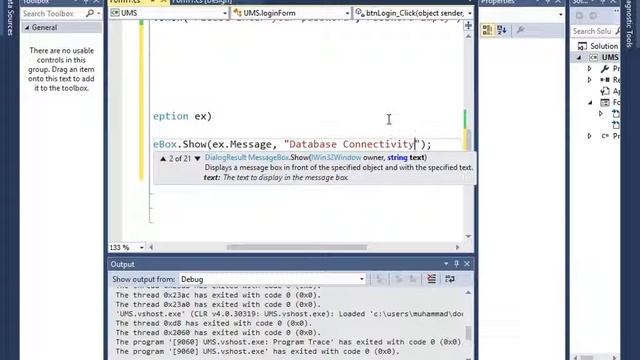Click into the Search Solution Explorer field
This screenshot has width=640, height=360.
[x=593, y=31]
